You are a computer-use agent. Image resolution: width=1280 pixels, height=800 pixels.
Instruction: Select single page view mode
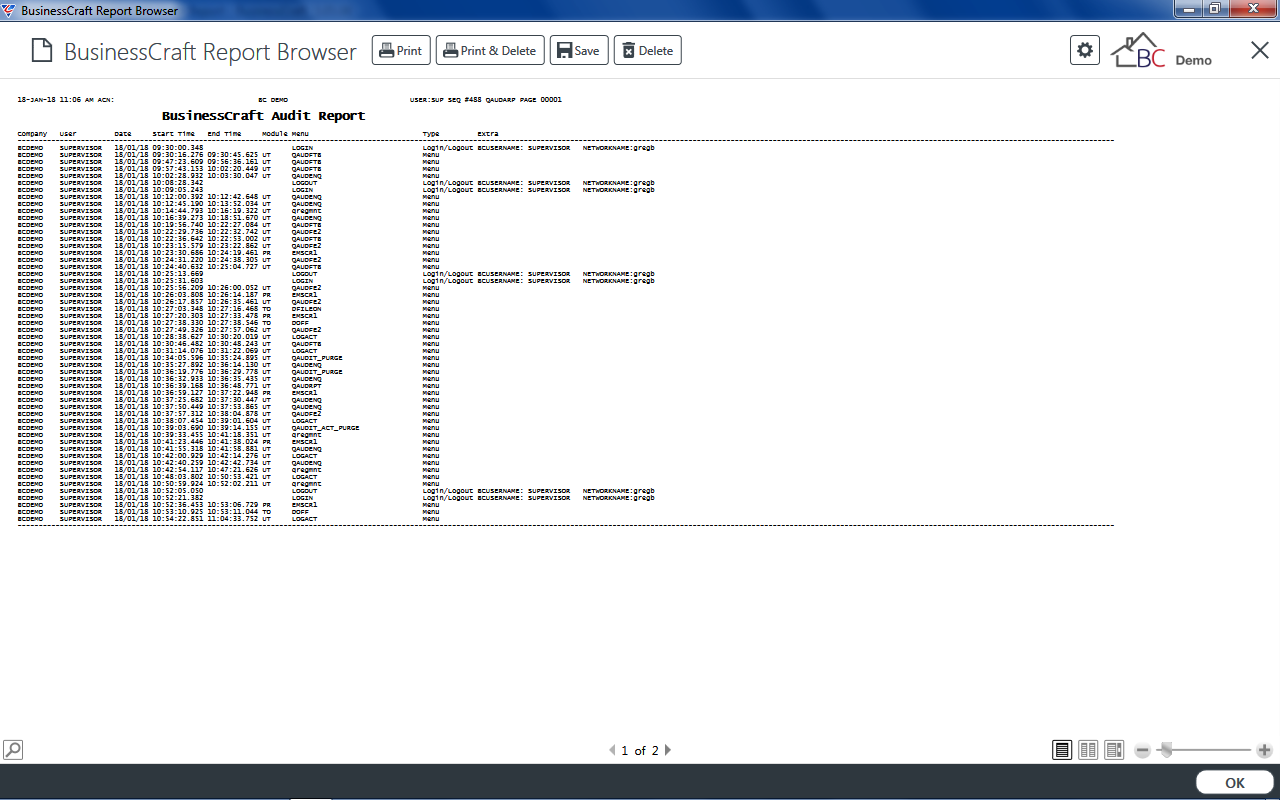pyautogui.click(x=1062, y=750)
